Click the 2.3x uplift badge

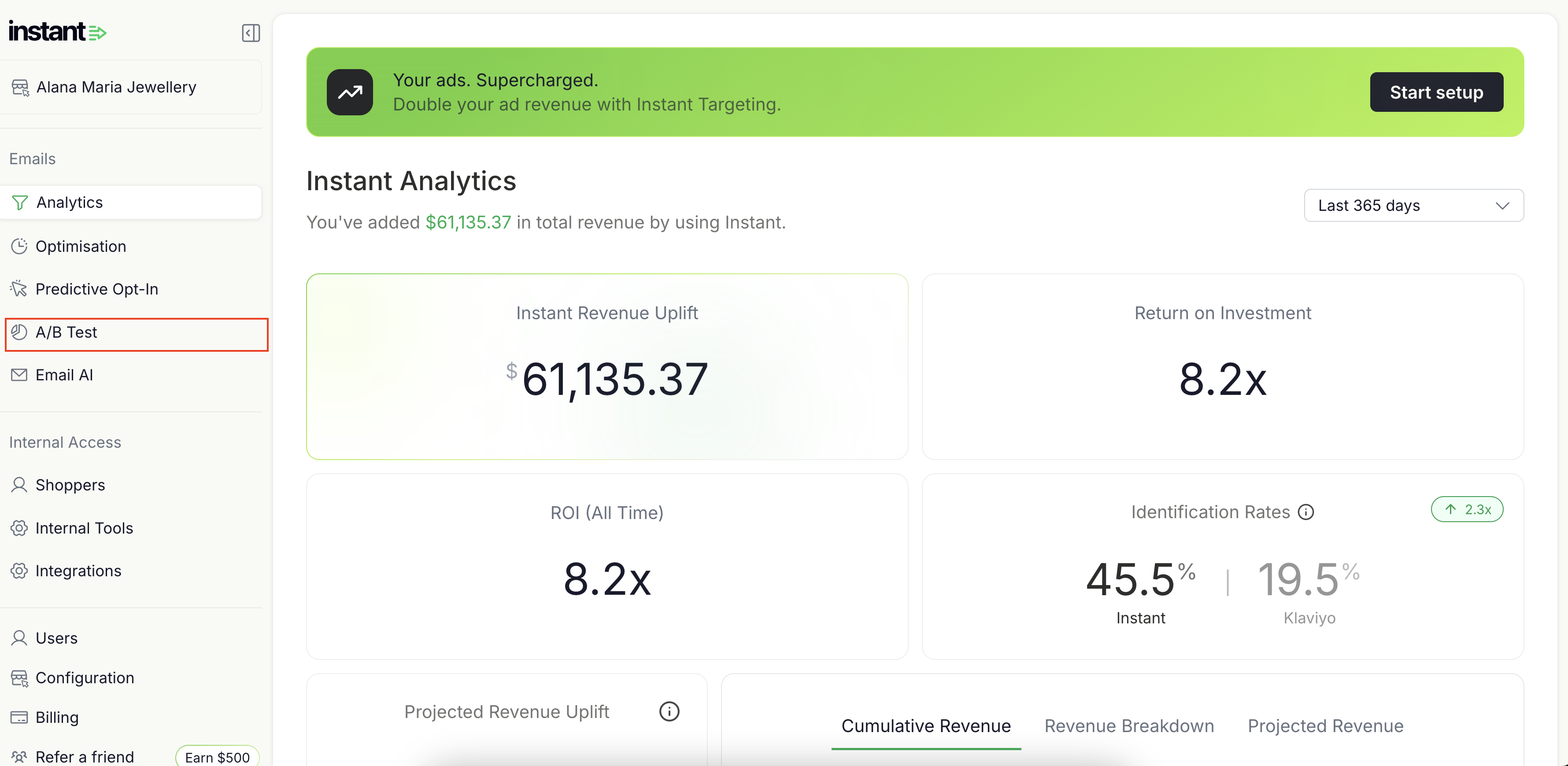point(1467,509)
